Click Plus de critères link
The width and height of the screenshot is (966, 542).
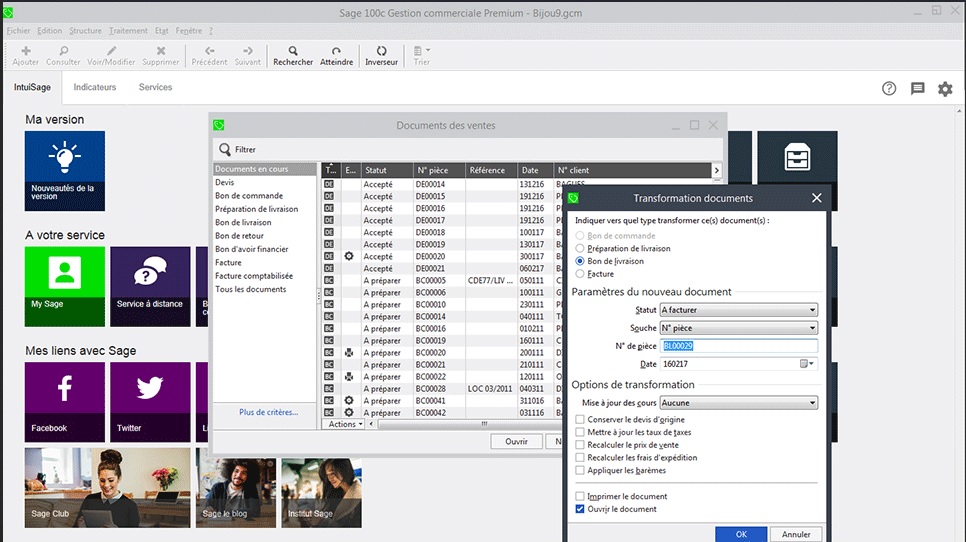(269, 412)
